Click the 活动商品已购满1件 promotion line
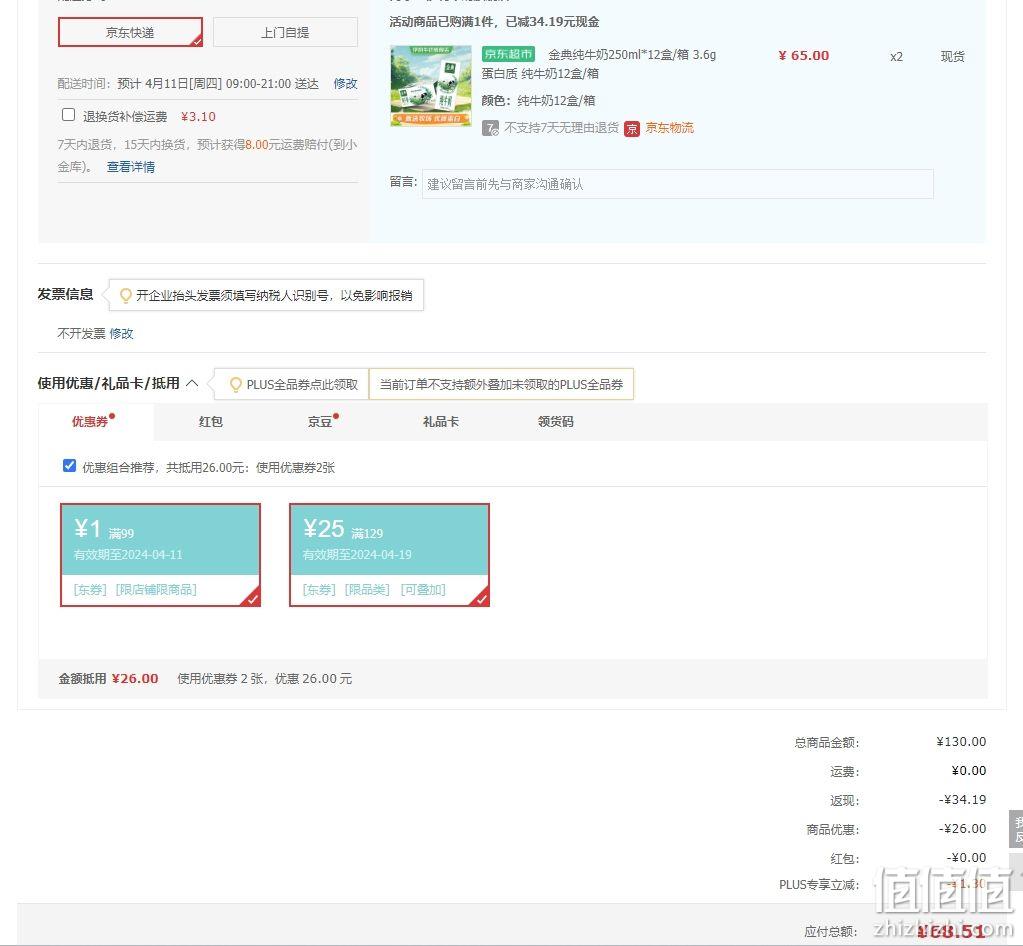The width and height of the screenshot is (1023, 946). [494, 22]
